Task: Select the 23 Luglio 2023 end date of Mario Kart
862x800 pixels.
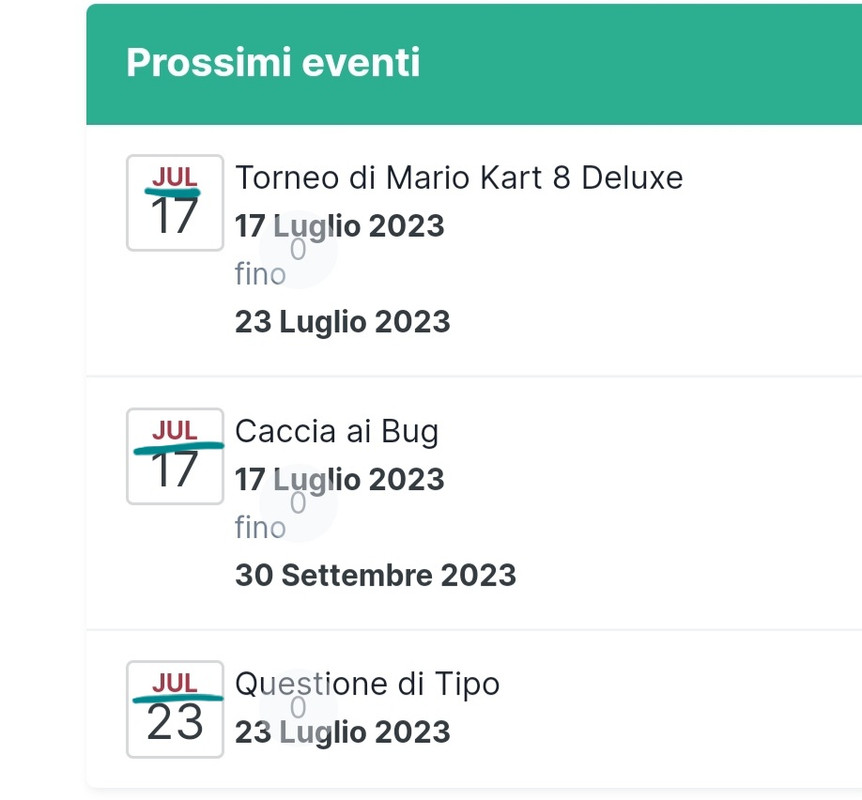Action: coord(342,322)
